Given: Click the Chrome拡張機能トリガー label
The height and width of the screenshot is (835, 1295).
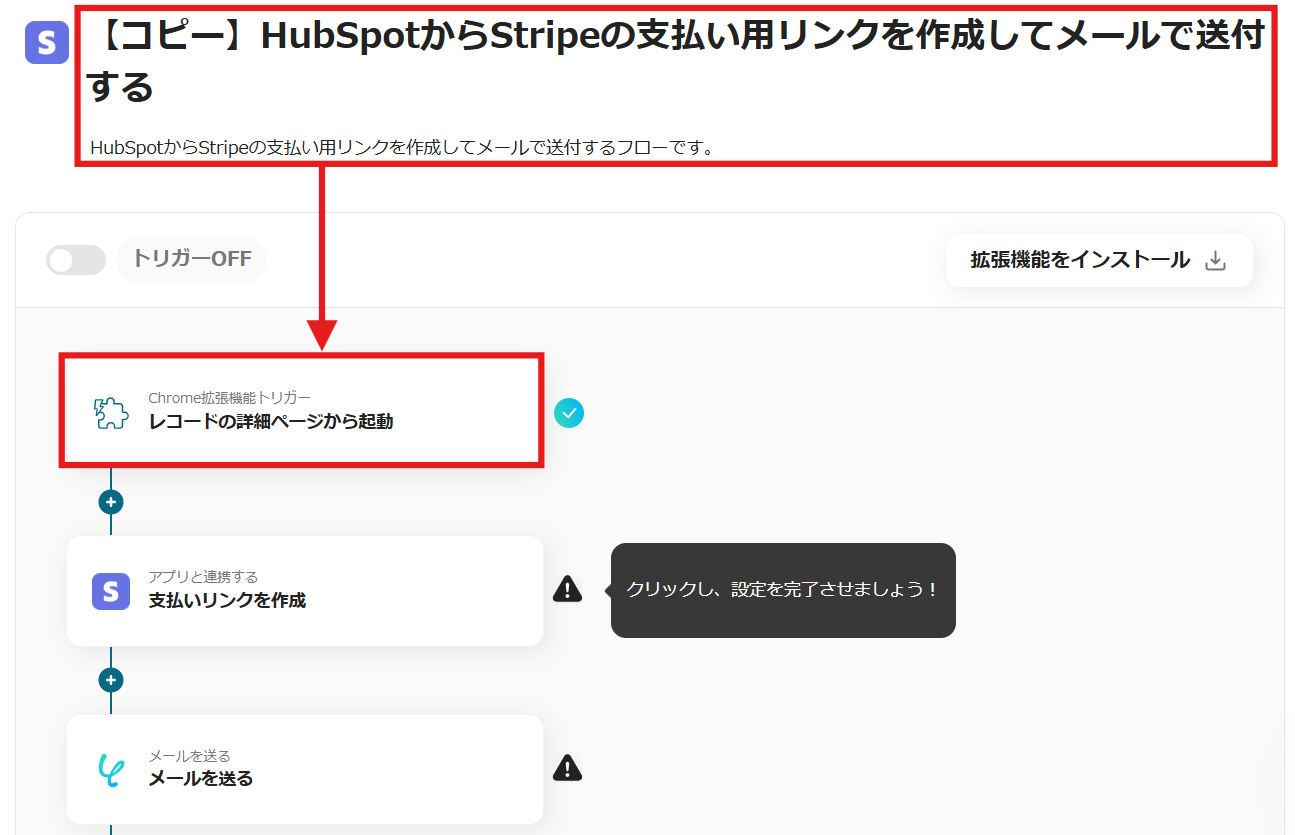Looking at the screenshot, I should tap(229, 398).
